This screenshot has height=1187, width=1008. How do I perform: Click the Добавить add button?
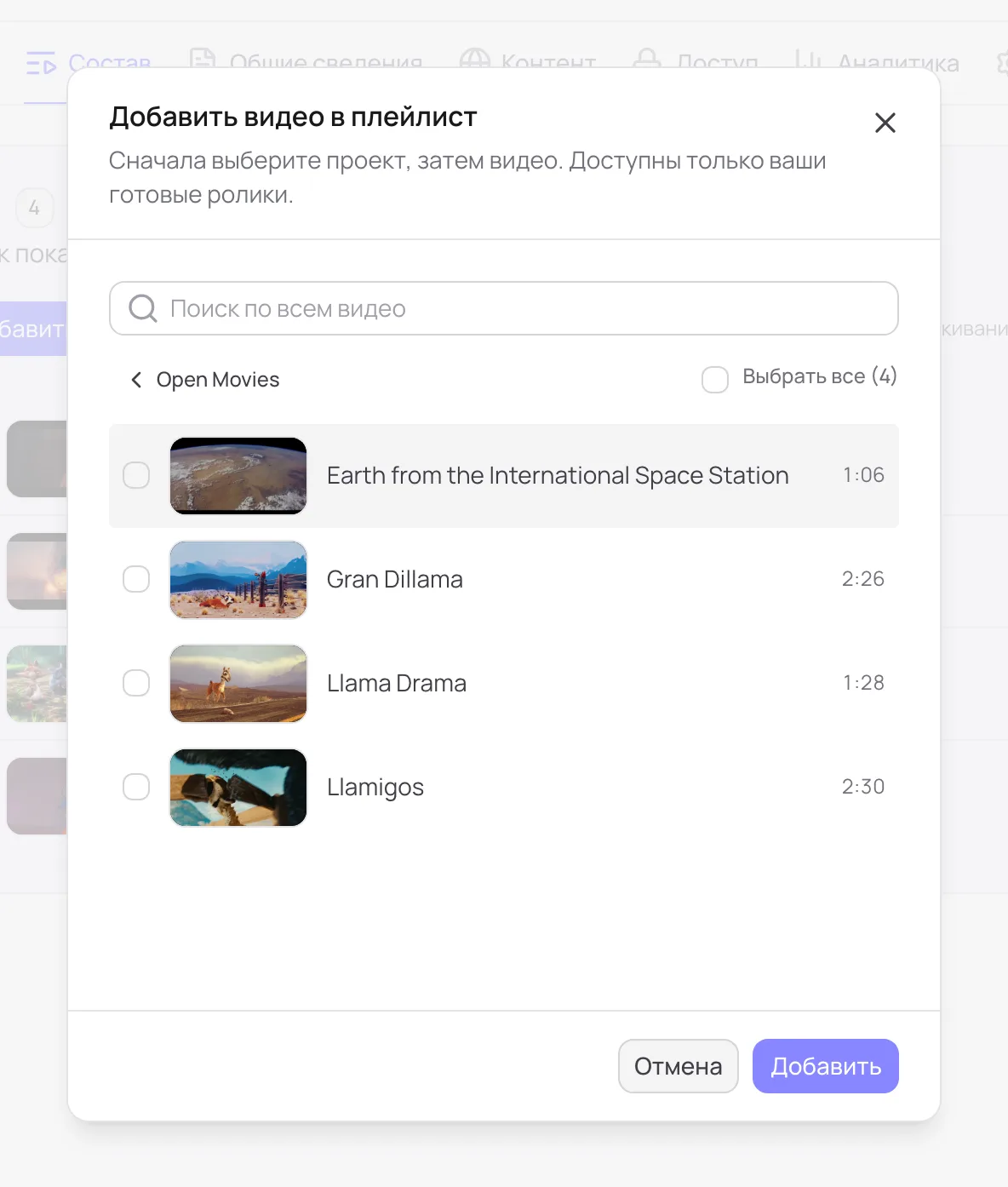coord(826,1066)
